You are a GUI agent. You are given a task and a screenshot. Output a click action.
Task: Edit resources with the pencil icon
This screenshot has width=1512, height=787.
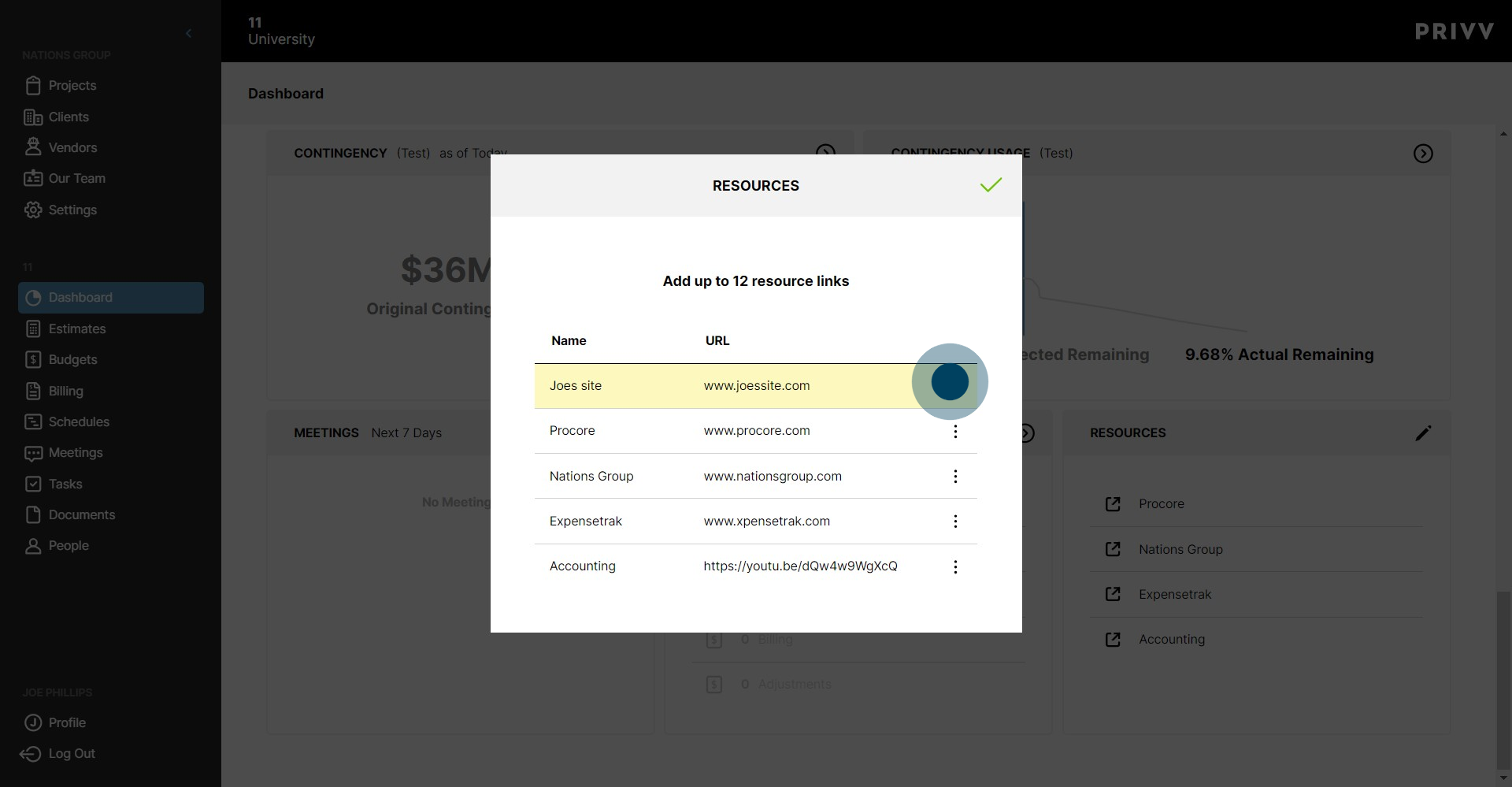point(1423,433)
